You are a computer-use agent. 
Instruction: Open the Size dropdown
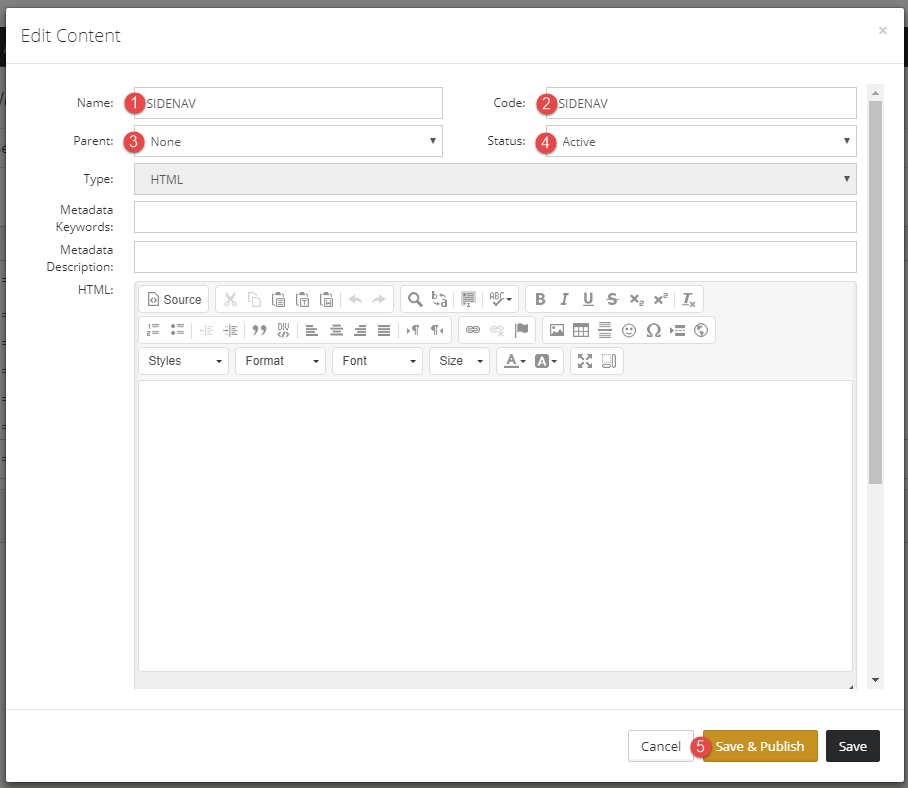click(459, 361)
